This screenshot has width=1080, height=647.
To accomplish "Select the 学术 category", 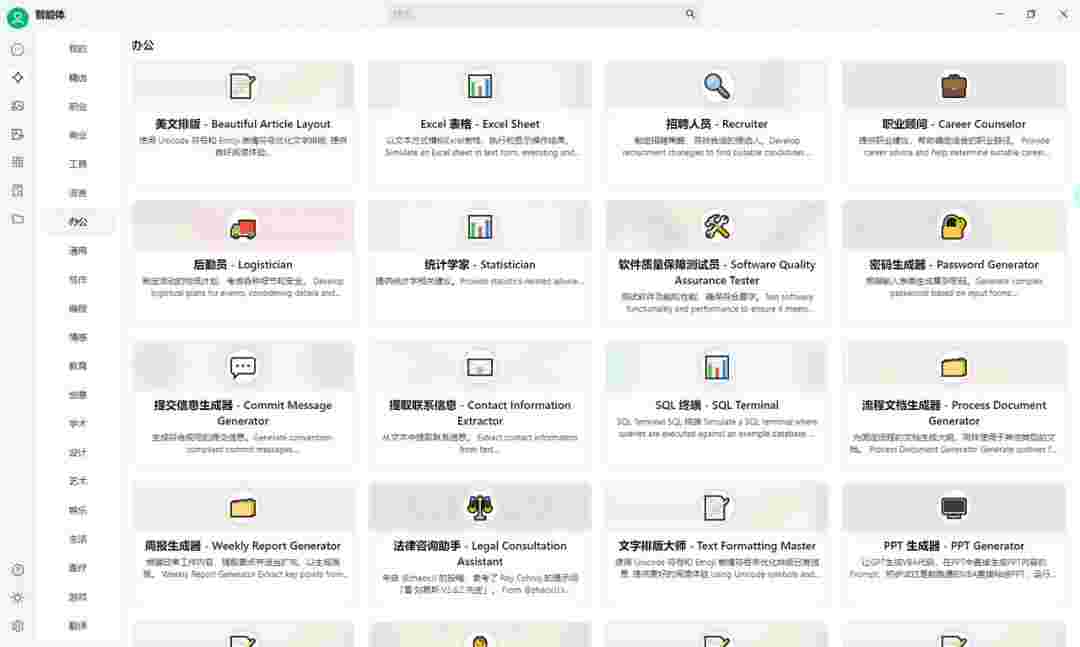I will click(78, 424).
